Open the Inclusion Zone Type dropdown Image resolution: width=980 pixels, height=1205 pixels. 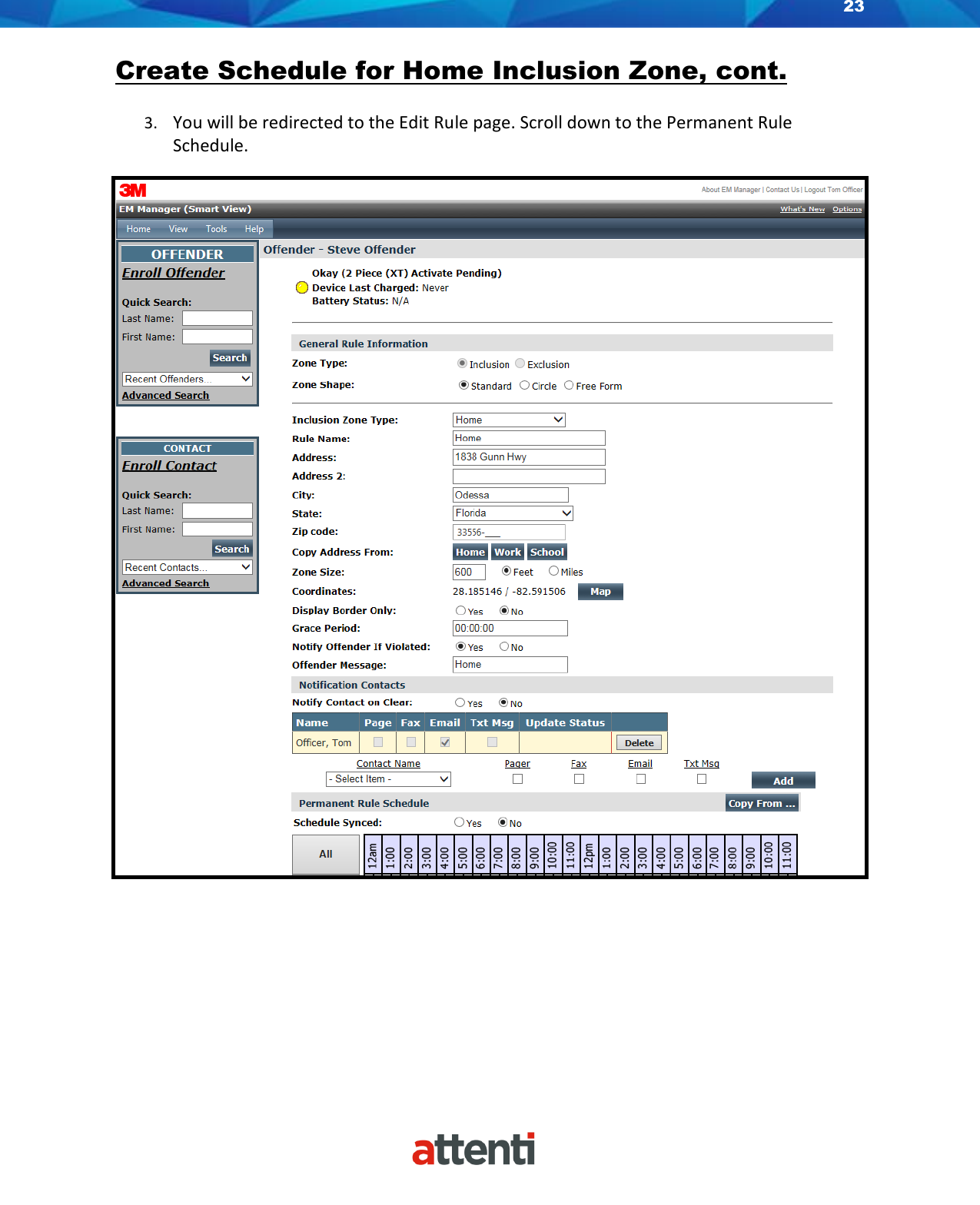coord(509,420)
